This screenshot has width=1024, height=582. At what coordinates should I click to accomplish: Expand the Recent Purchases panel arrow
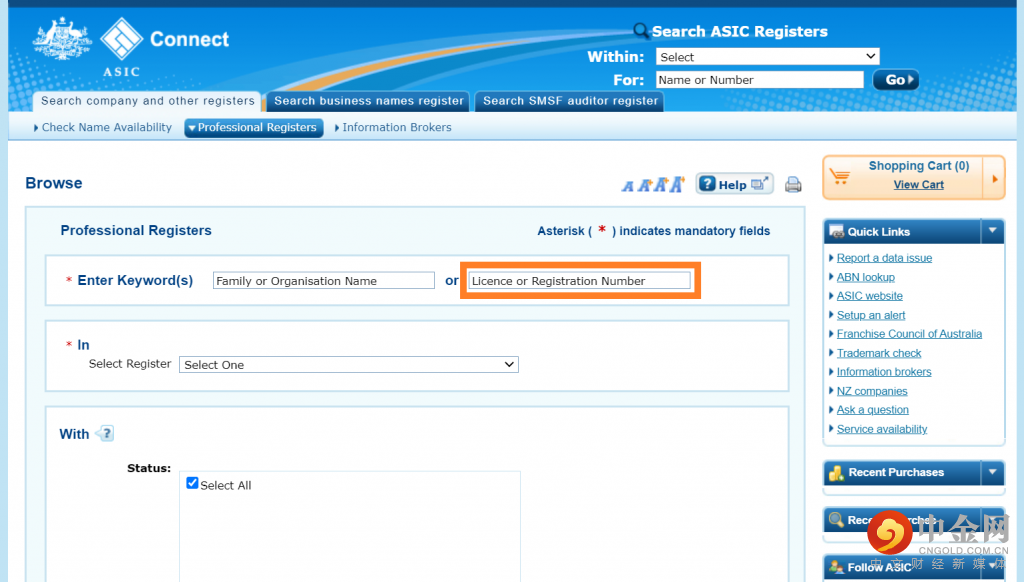pyautogui.click(x=993, y=472)
